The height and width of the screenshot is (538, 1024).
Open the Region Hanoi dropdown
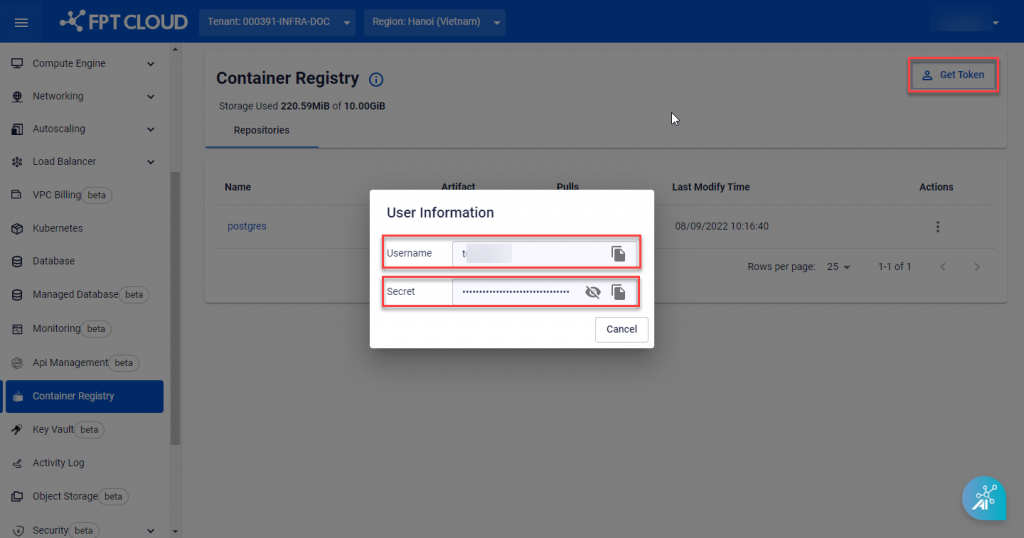[x=434, y=22]
